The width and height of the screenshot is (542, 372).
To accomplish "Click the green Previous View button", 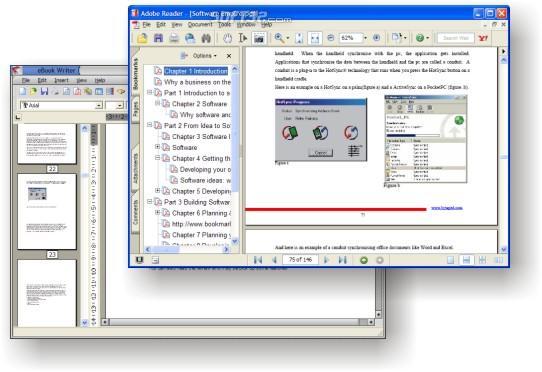I will coord(364,260).
